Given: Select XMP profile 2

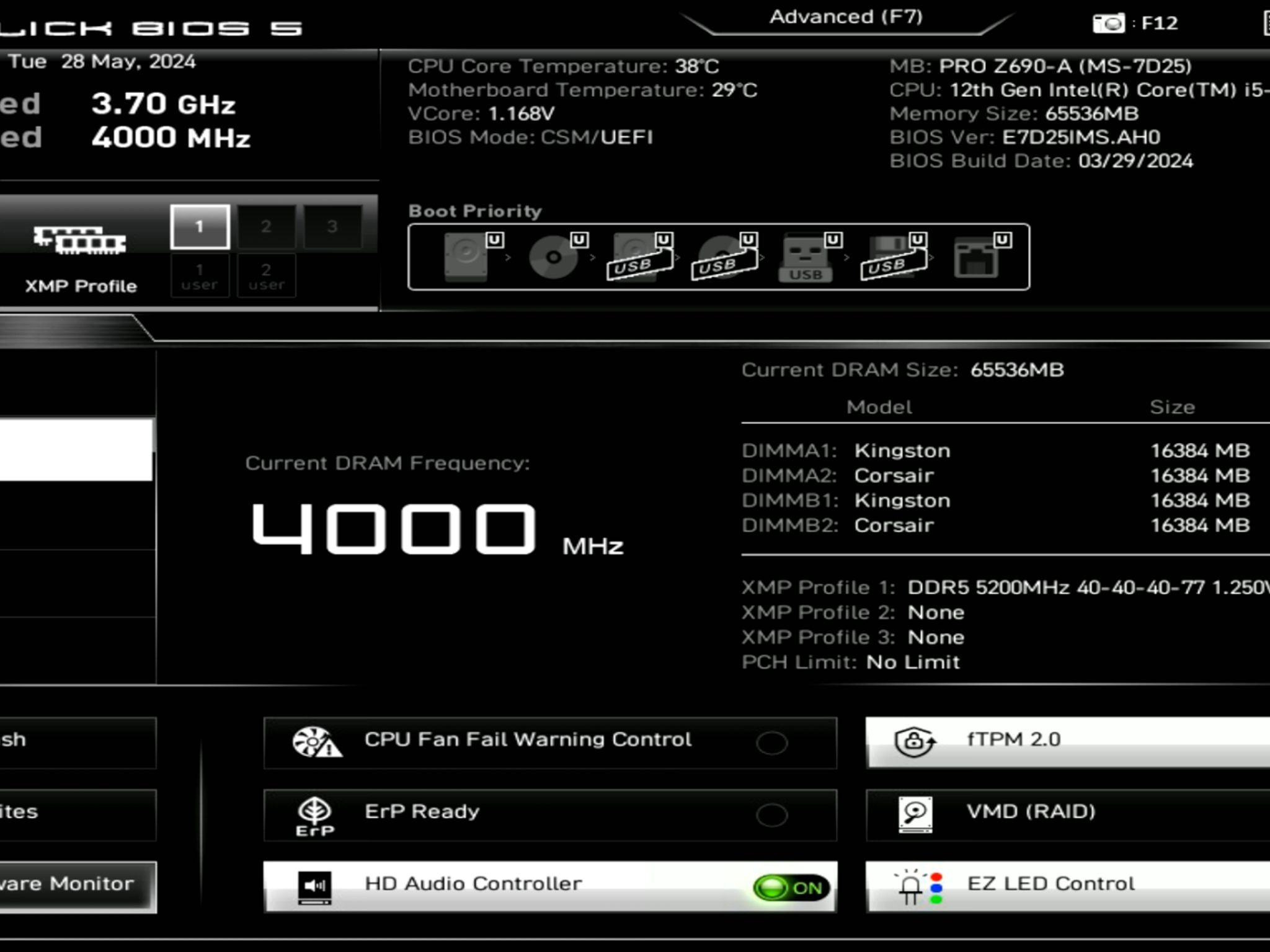Looking at the screenshot, I should click(x=266, y=227).
